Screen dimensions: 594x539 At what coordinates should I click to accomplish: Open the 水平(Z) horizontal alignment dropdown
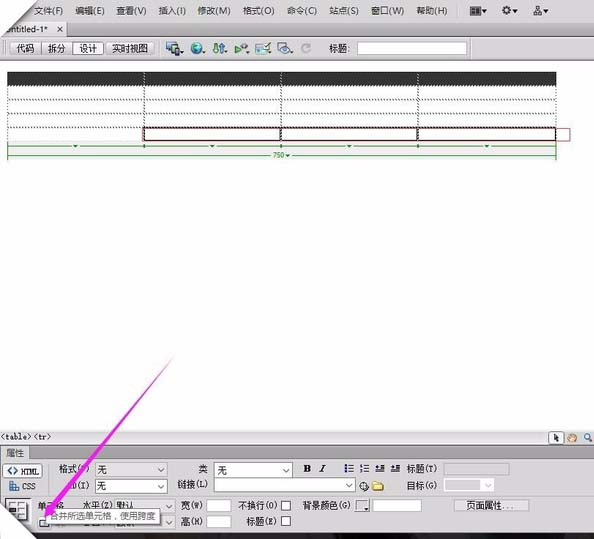point(145,506)
